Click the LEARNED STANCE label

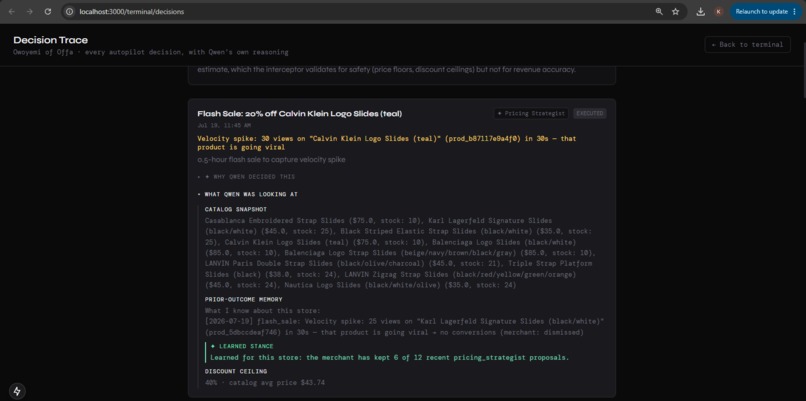[x=242, y=346]
